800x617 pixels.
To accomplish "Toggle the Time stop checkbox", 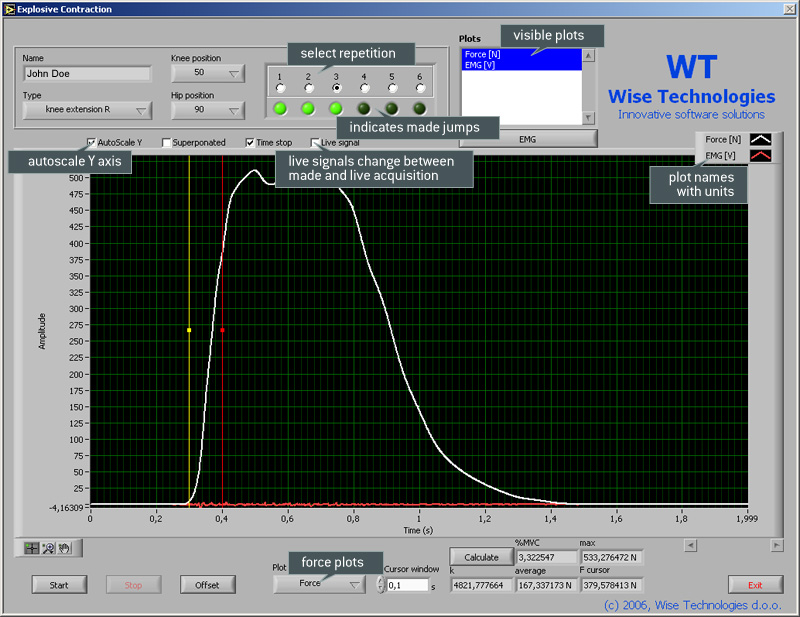I will click(250, 142).
